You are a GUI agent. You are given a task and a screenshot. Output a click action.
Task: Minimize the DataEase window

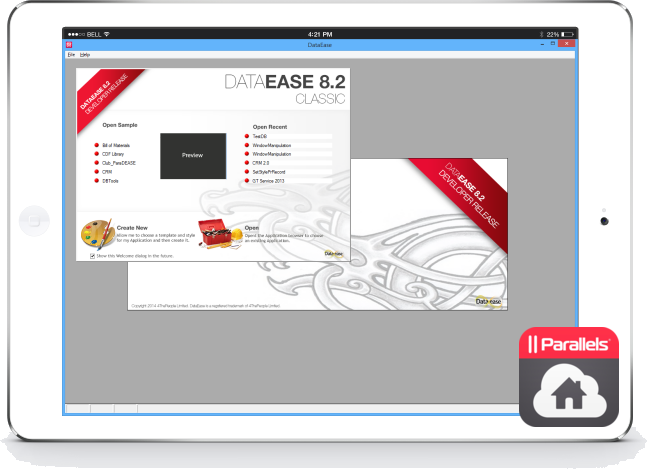pos(542,44)
